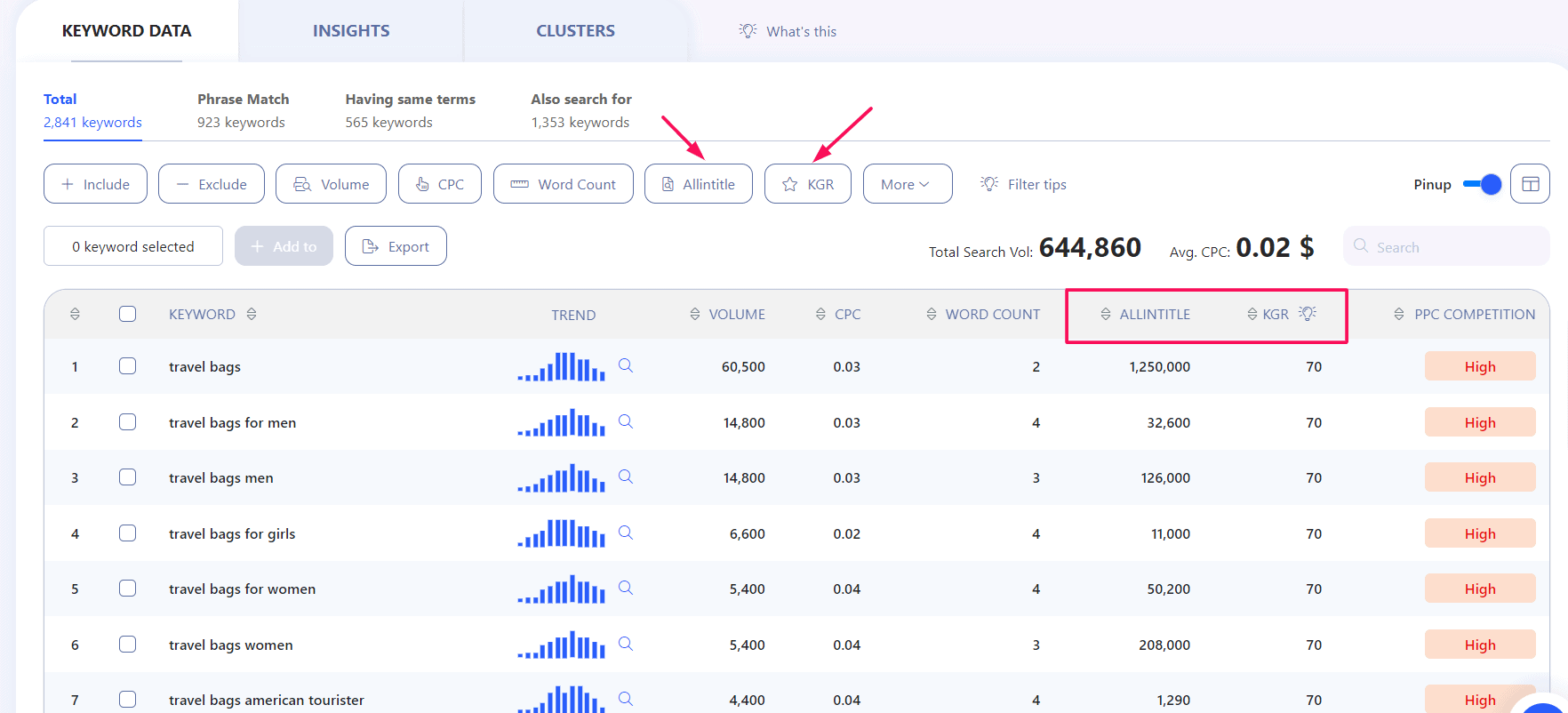The width and height of the screenshot is (1568, 713).
Task: Tick the travel bags women checkbox
Action: point(128,645)
